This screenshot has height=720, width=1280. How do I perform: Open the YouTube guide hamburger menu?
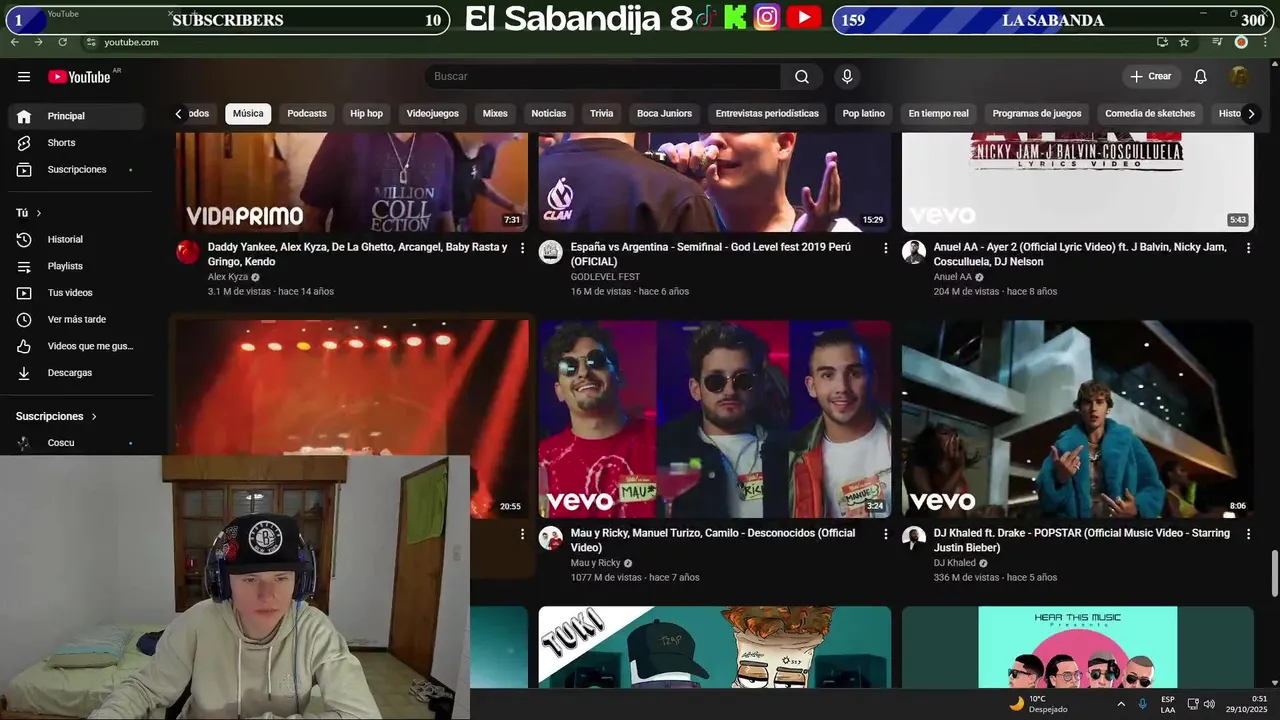click(24, 77)
